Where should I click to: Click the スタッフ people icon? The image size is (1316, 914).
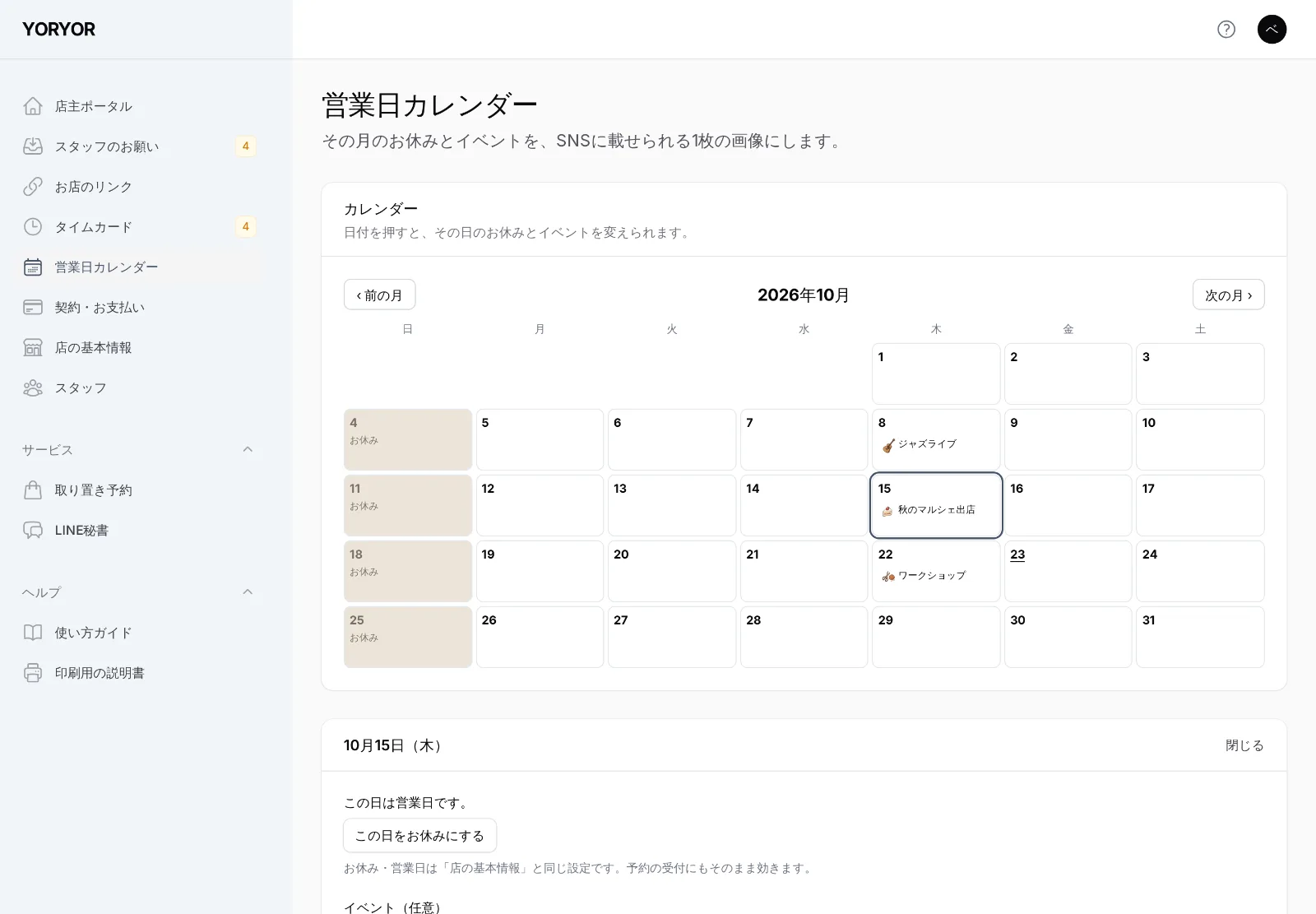33,388
